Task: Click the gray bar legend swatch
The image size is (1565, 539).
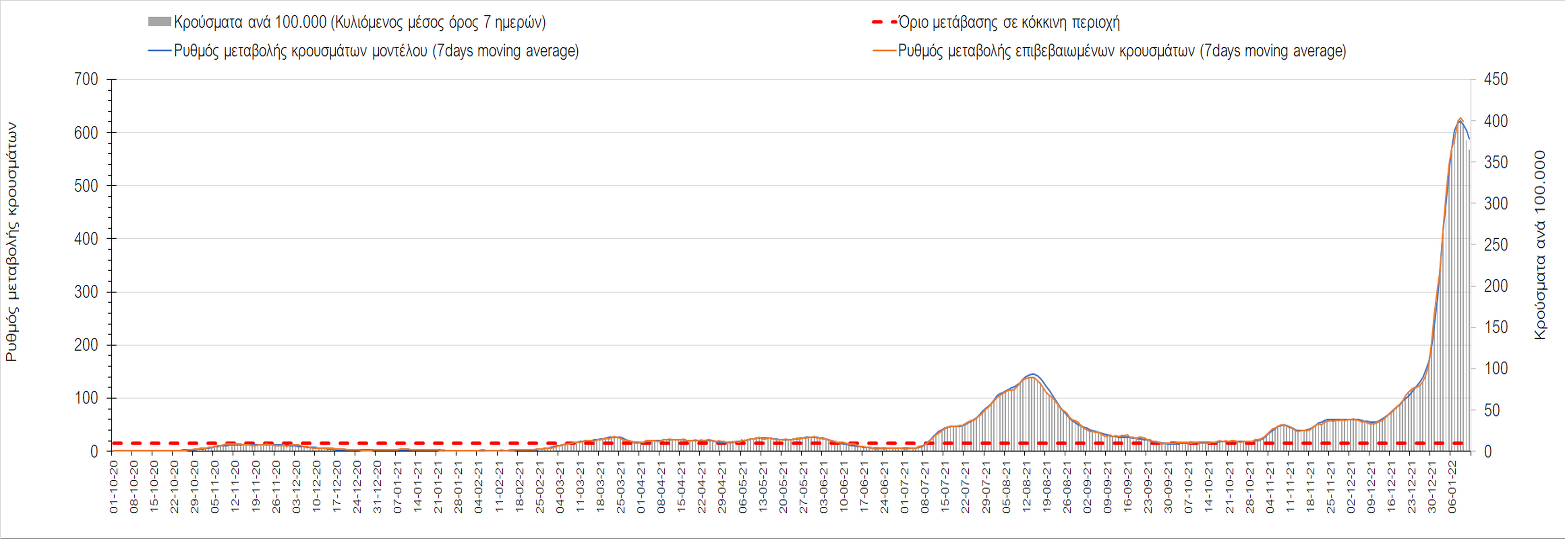Action: 158,22
